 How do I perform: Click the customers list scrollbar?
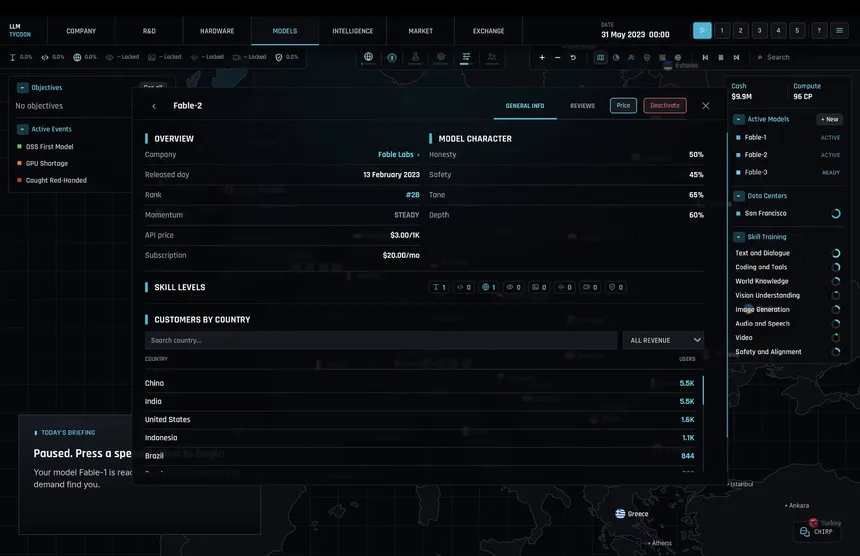tap(703, 390)
